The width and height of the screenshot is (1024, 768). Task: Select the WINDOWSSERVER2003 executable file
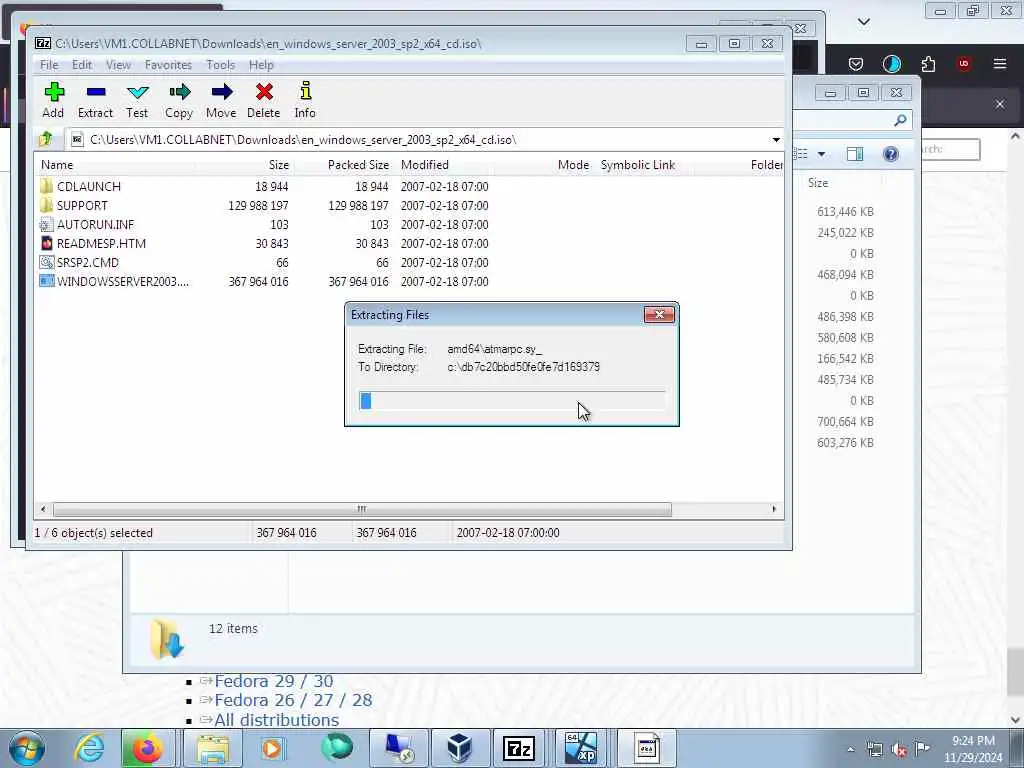pyautogui.click(x=123, y=281)
